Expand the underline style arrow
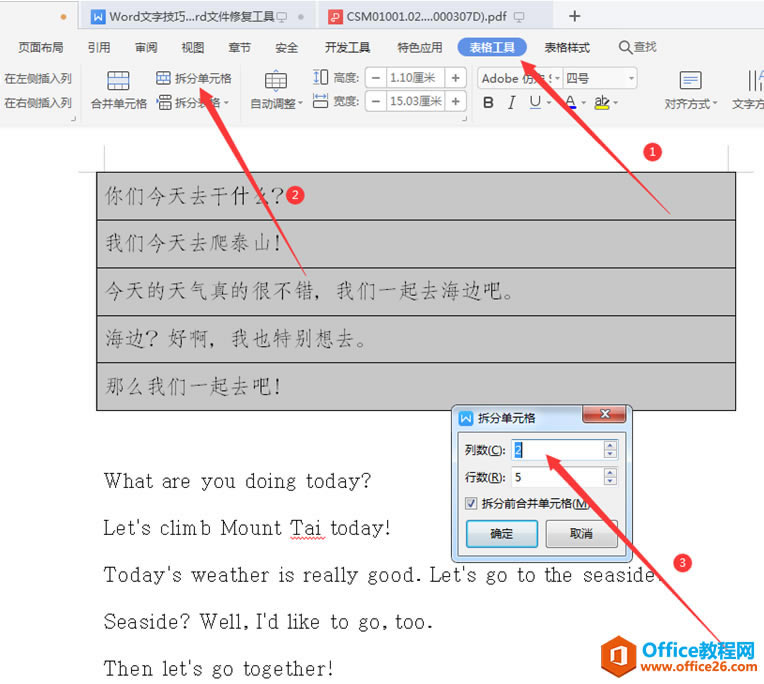The height and width of the screenshot is (684, 764). tap(549, 103)
